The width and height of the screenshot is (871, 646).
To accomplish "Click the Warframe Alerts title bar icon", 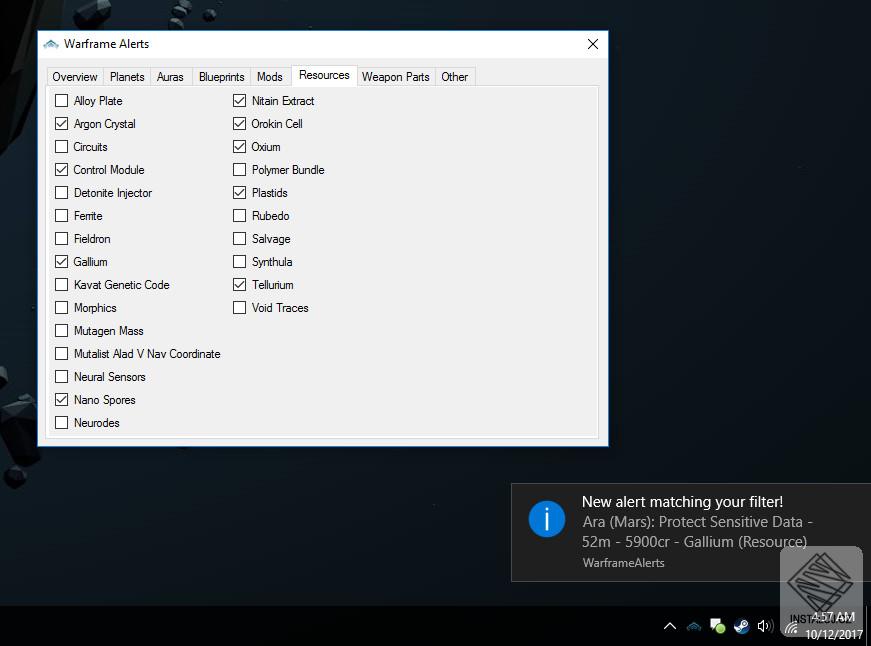I will click(51, 44).
